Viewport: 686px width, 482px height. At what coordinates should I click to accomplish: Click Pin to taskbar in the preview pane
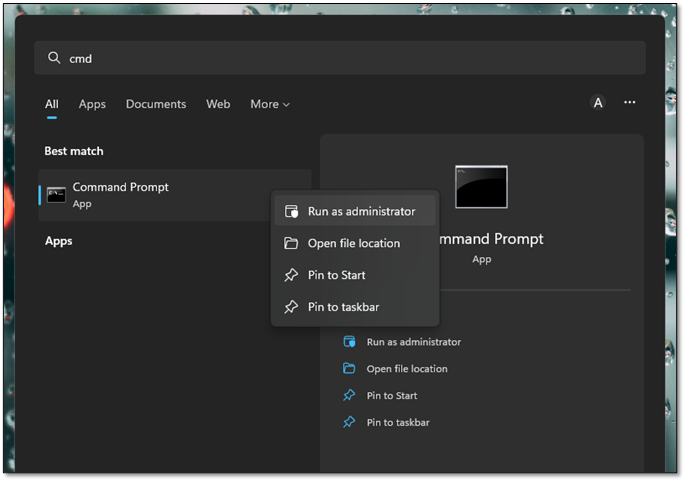(398, 423)
